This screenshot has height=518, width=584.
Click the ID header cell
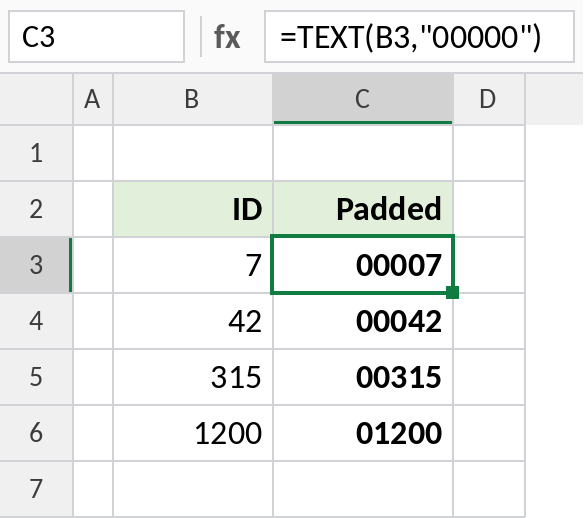[x=193, y=209]
